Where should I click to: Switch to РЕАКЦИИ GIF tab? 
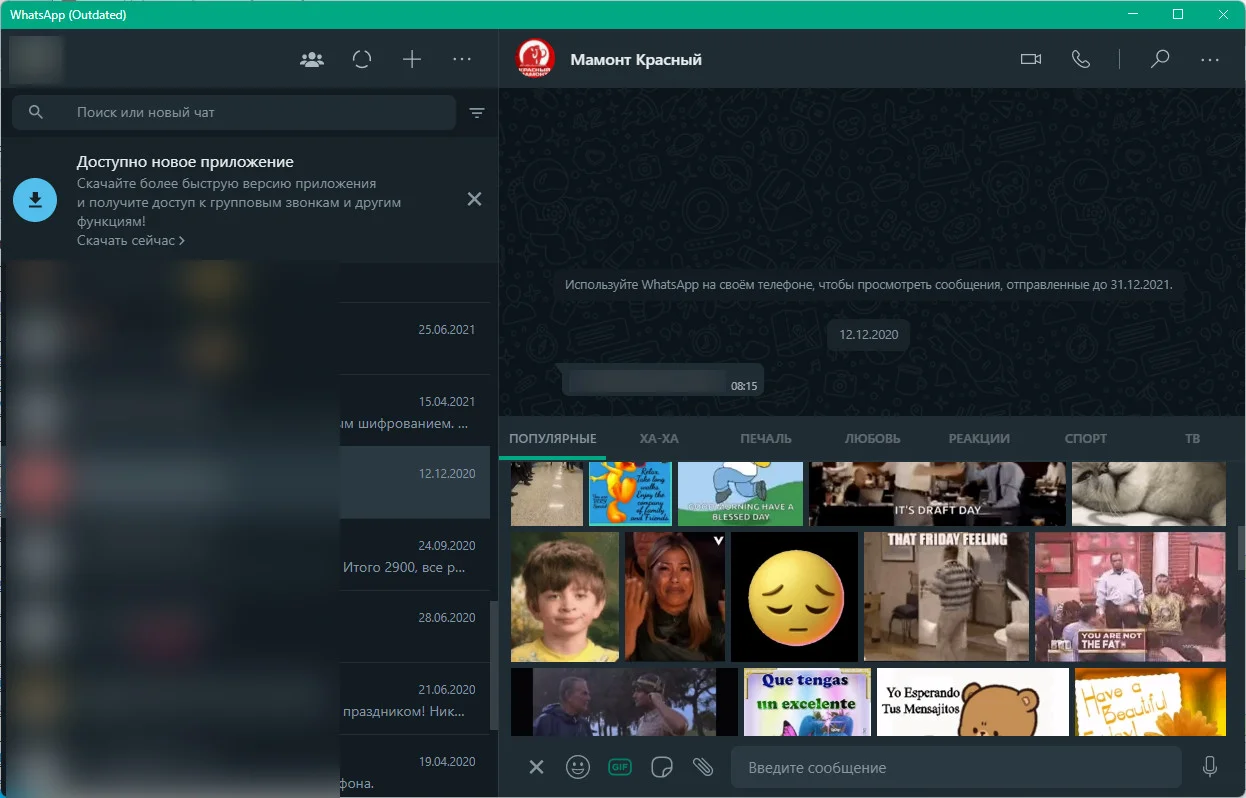tap(979, 439)
